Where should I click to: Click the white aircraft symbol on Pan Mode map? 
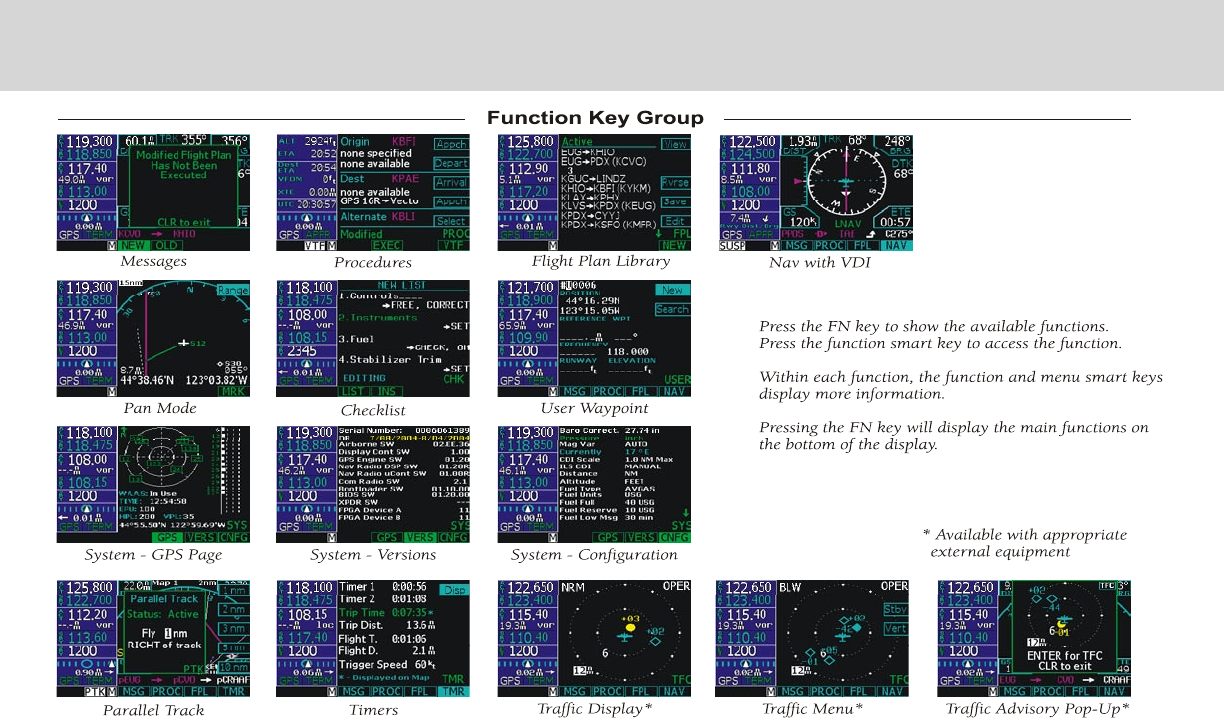[184, 343]
